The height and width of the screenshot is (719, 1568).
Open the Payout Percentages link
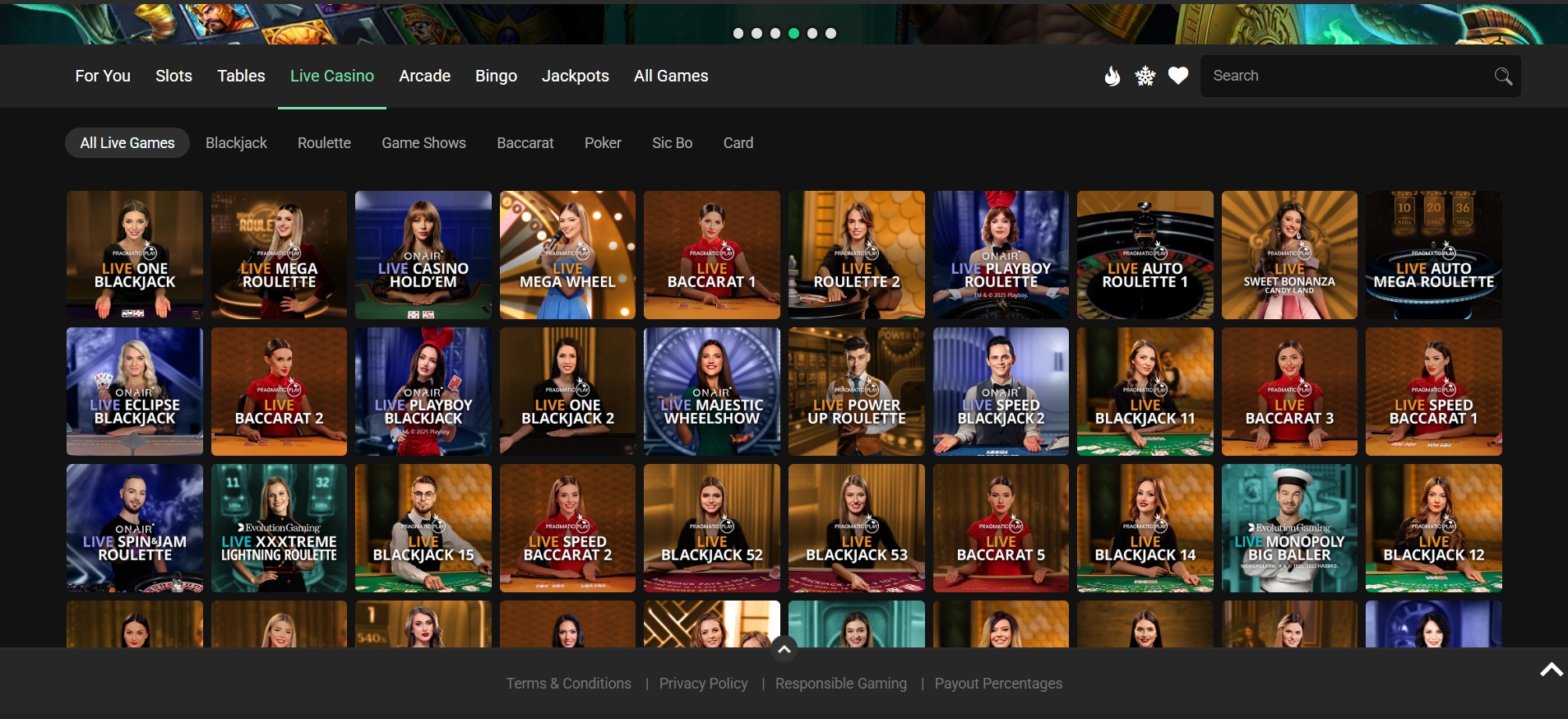click(x=998, y=684)
